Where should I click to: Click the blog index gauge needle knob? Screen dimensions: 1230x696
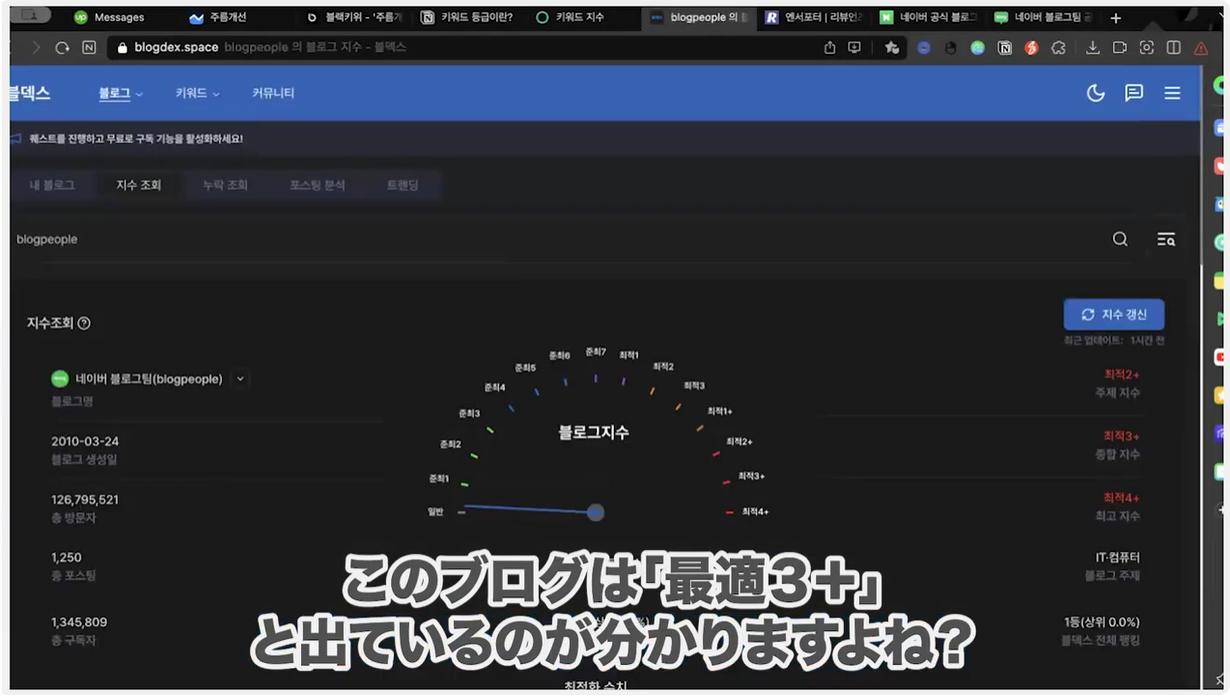[x=596, y=512]
